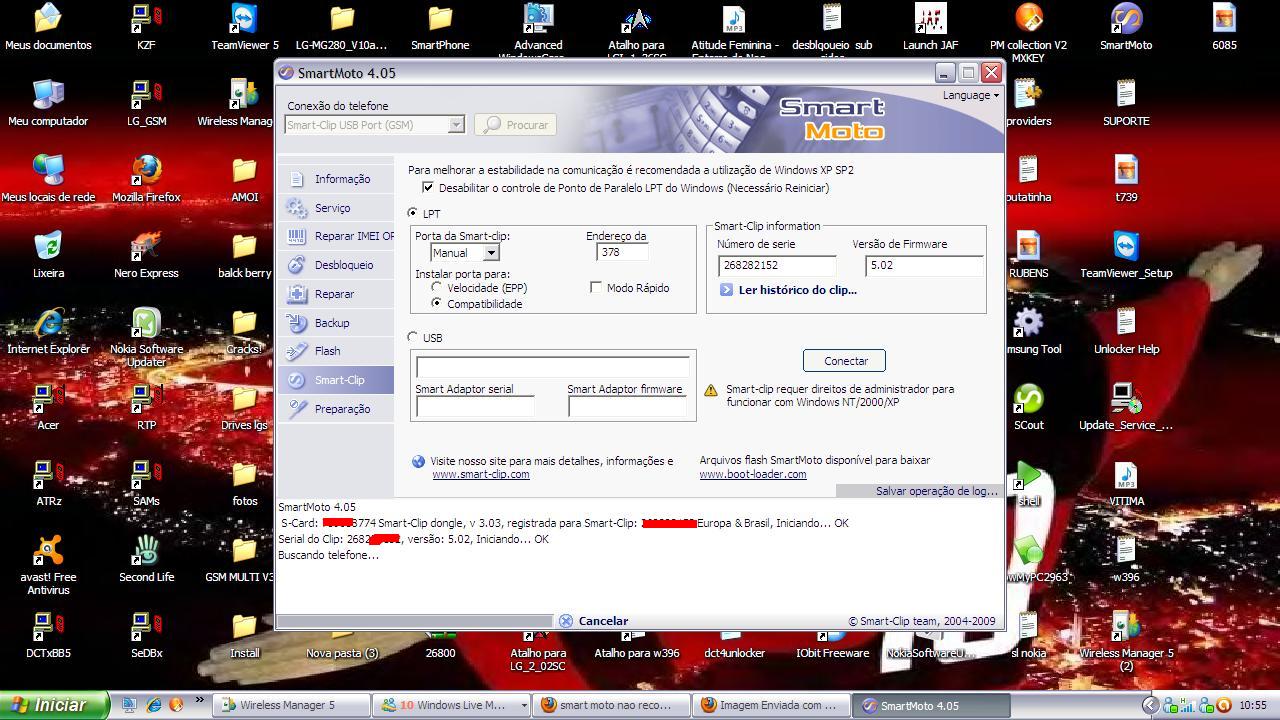
Task: Select the Reparar IMEI sidebar item
Action: pos(335,237)
